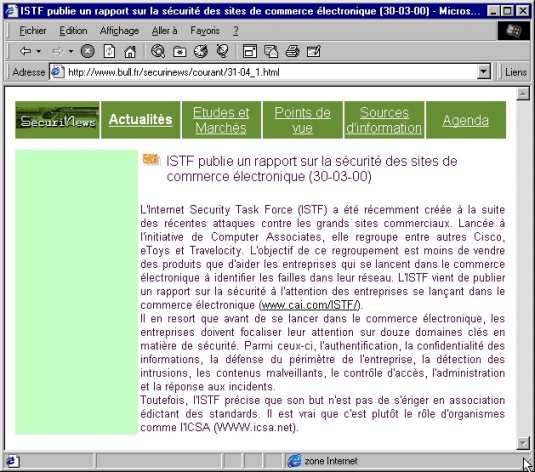The width and height of the screenshot is (535, 472).
Task: Open the History globe icon
Action: (201, 51)
